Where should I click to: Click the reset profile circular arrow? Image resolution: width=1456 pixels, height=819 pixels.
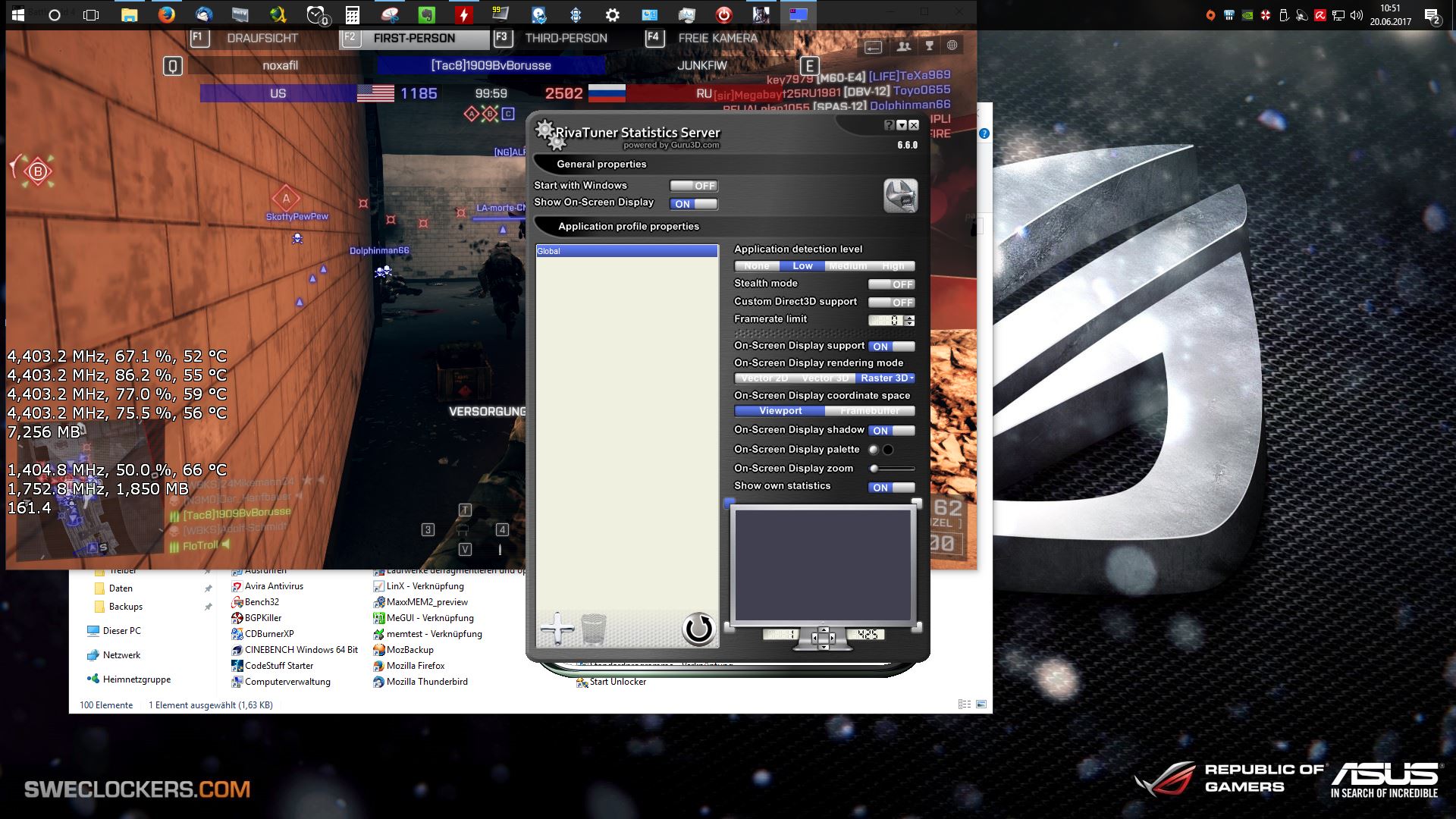tap(698, 629)
